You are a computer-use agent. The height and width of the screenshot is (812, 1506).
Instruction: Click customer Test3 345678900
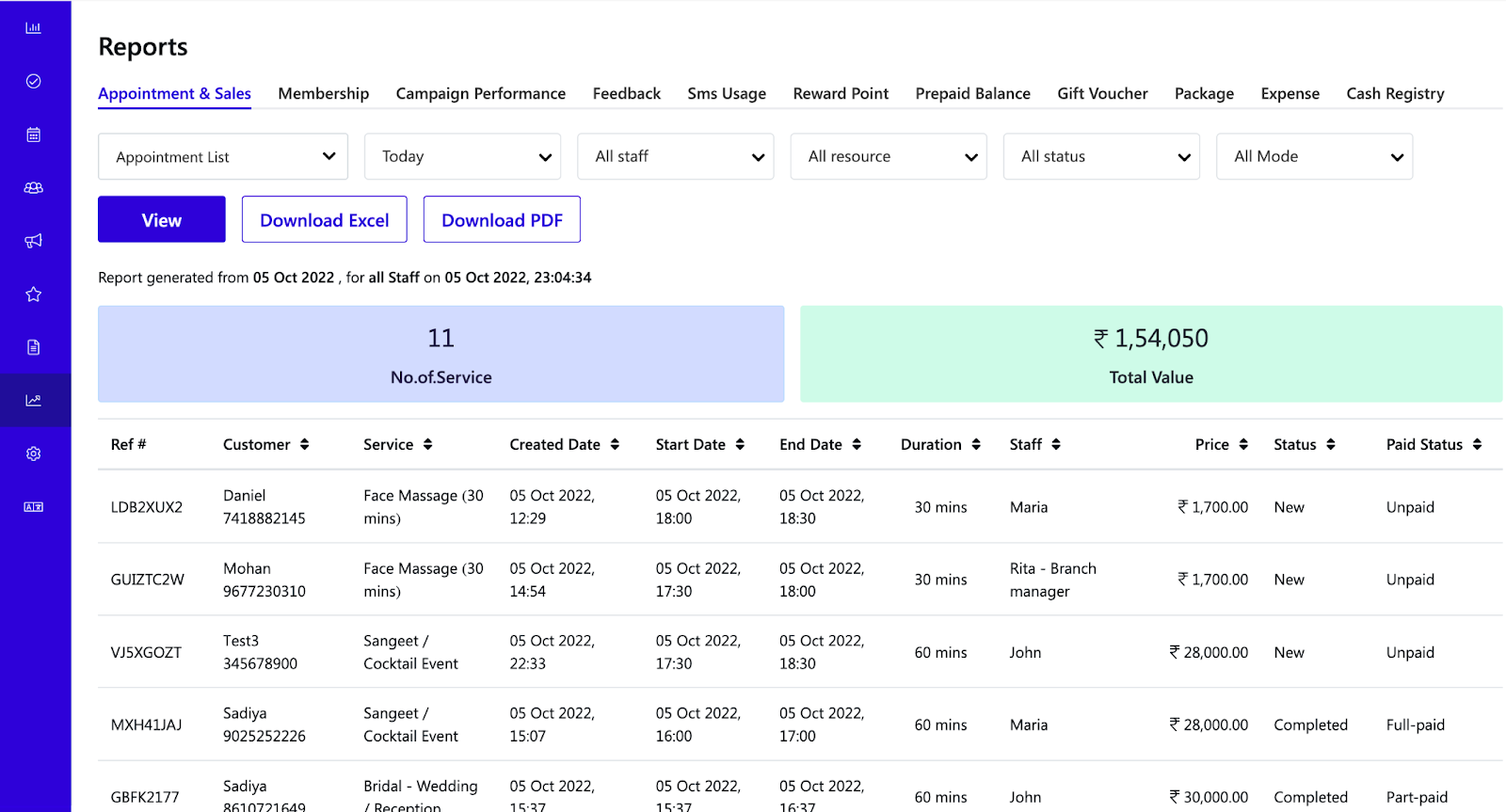pos(260,652)
